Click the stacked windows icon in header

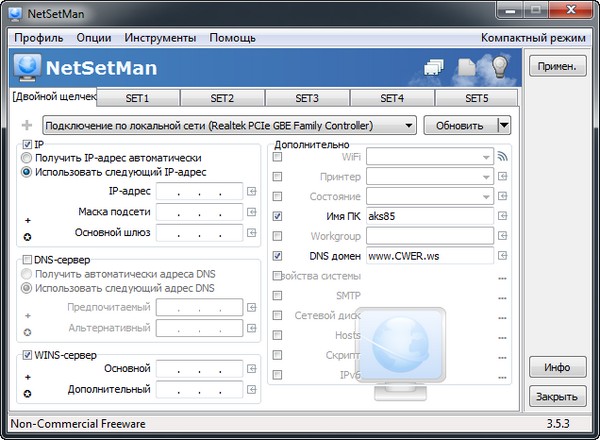click(x=435, y=69)
